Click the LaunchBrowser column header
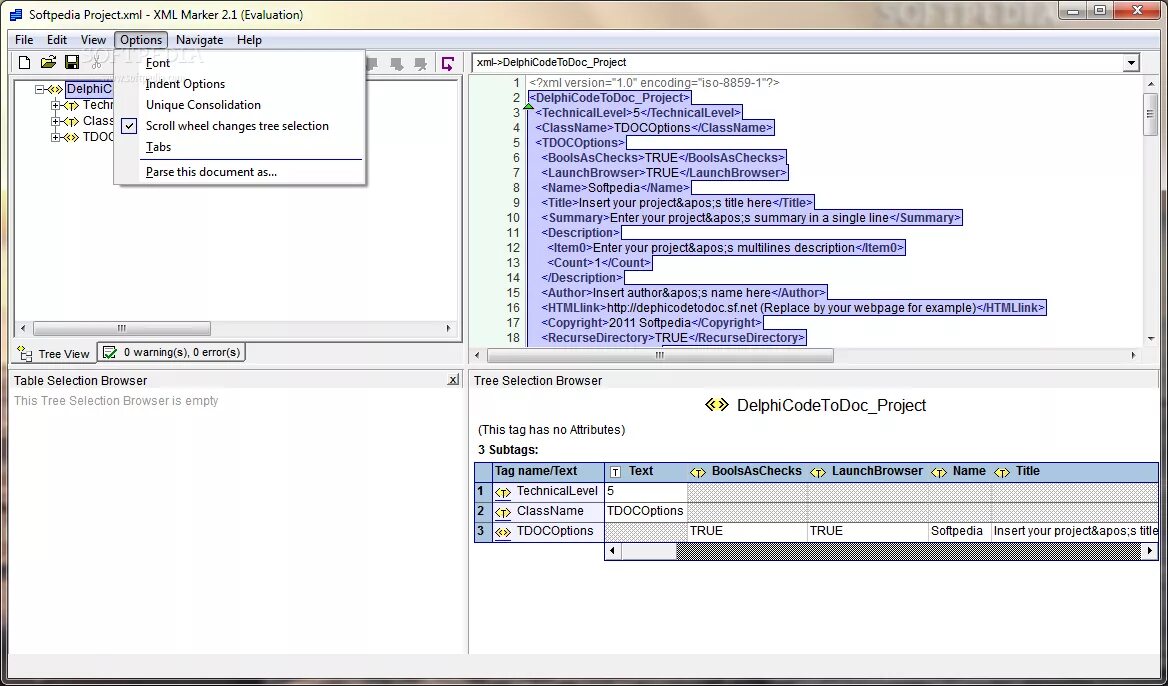The width and height of the screenshot is (1168, 686). point(868,471)
